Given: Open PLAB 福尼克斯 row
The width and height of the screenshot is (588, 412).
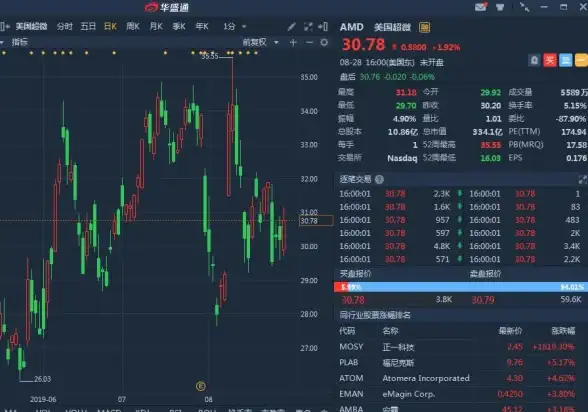Looking at the screenshot, I should [461, 363].
